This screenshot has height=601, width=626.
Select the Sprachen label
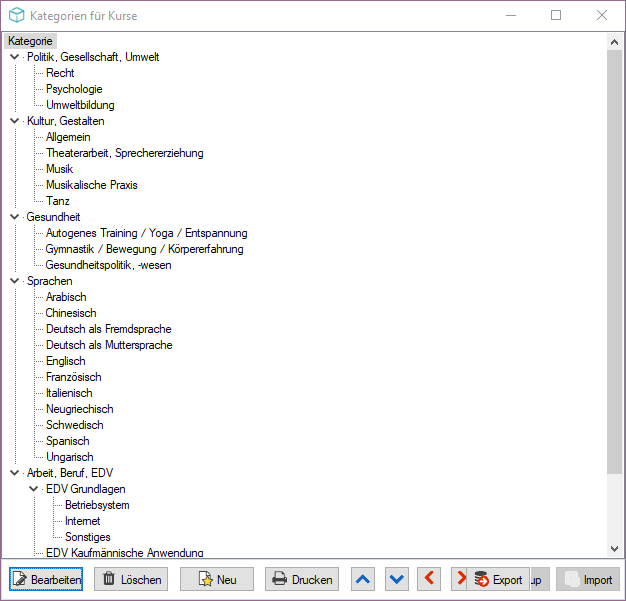(x=50, y=281)
